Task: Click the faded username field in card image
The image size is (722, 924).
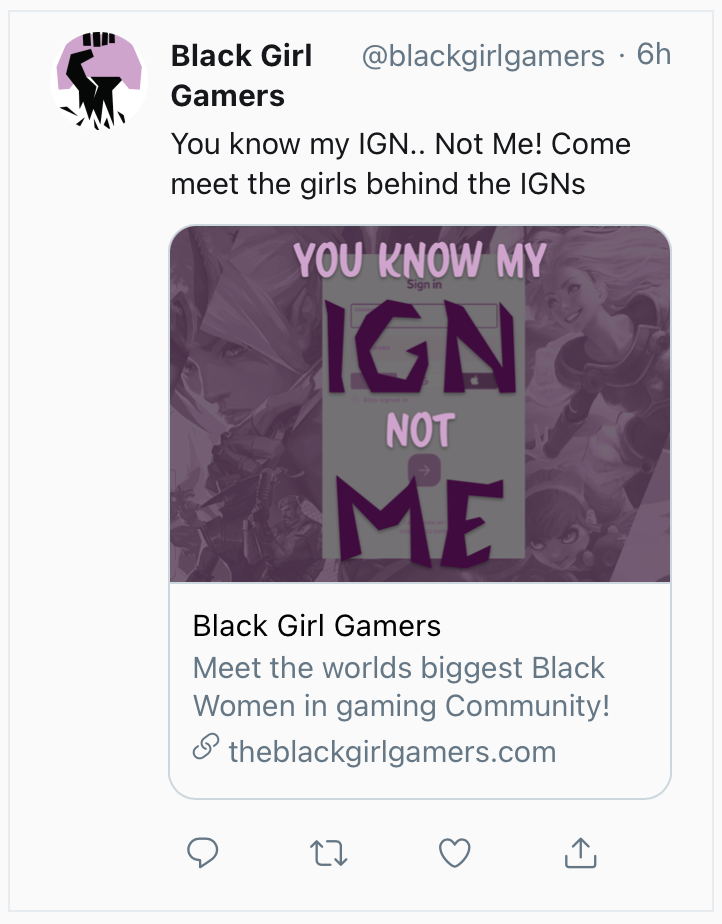Action: coord(424,316)
